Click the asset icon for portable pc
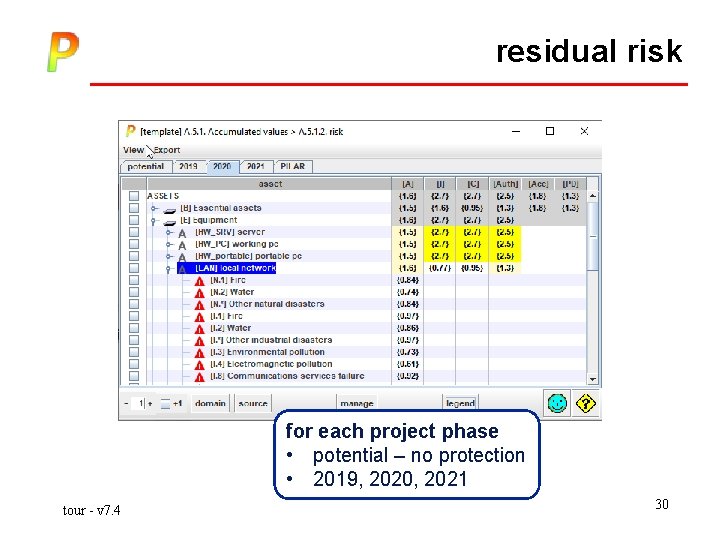 182,257
